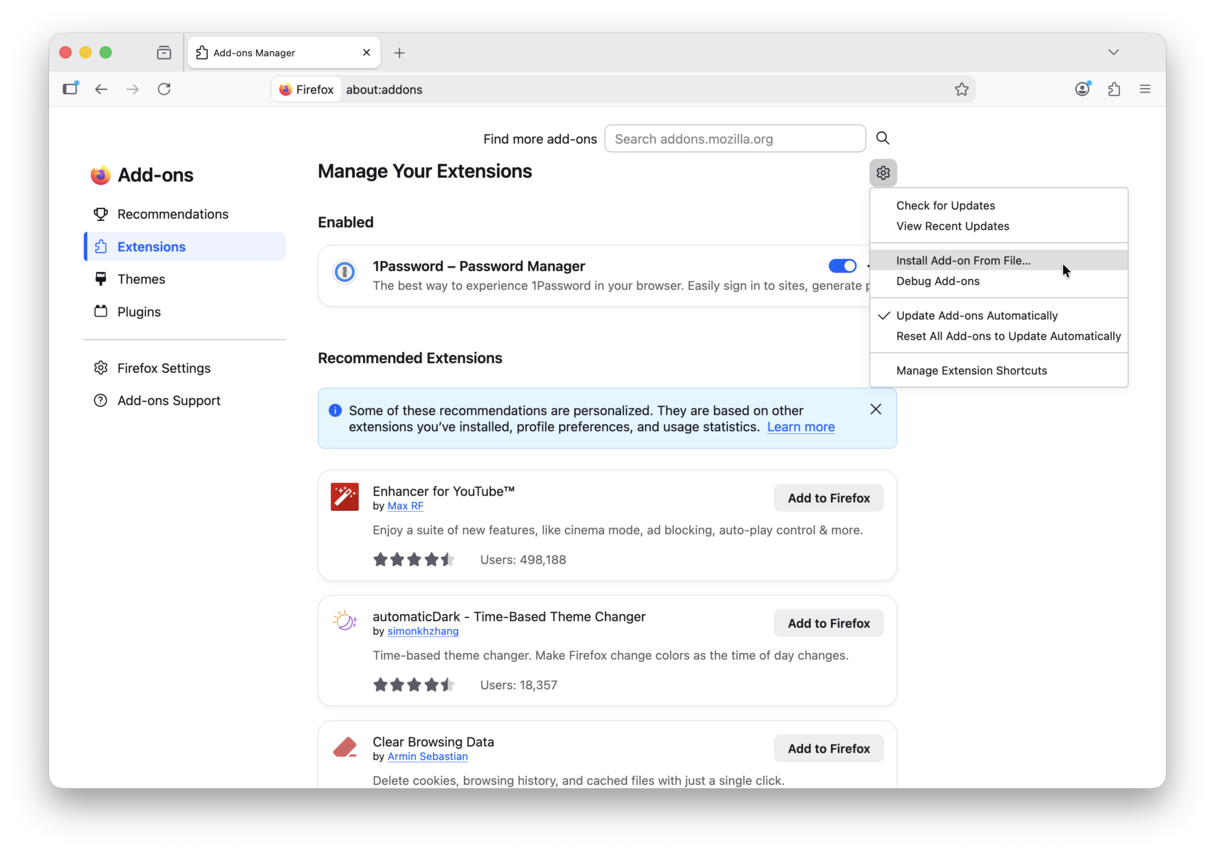This screenshot has width=1215, height=853.
Task: Dismiss the personalized recommendations notice
Action: (876, 409)
